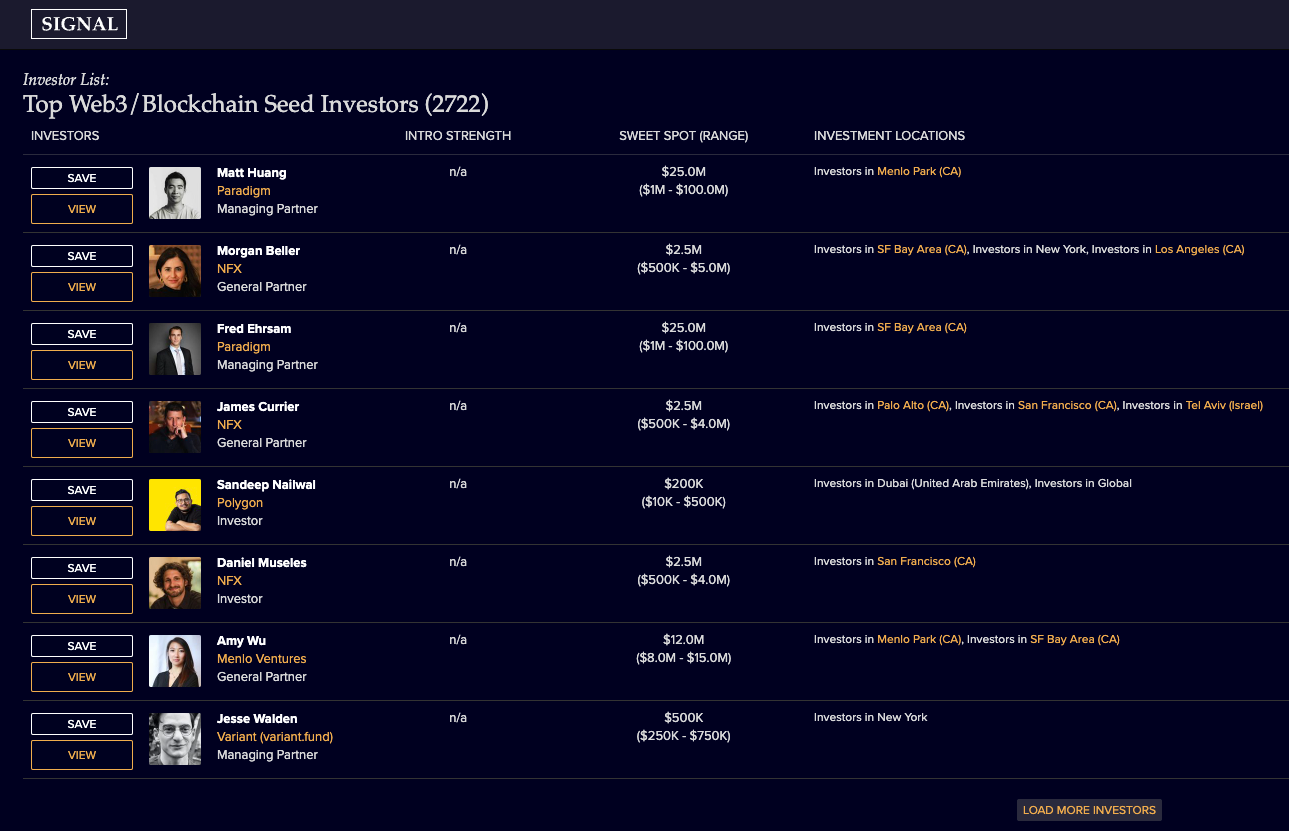Save investor Sandeep Nailwal

coord(82,490)
